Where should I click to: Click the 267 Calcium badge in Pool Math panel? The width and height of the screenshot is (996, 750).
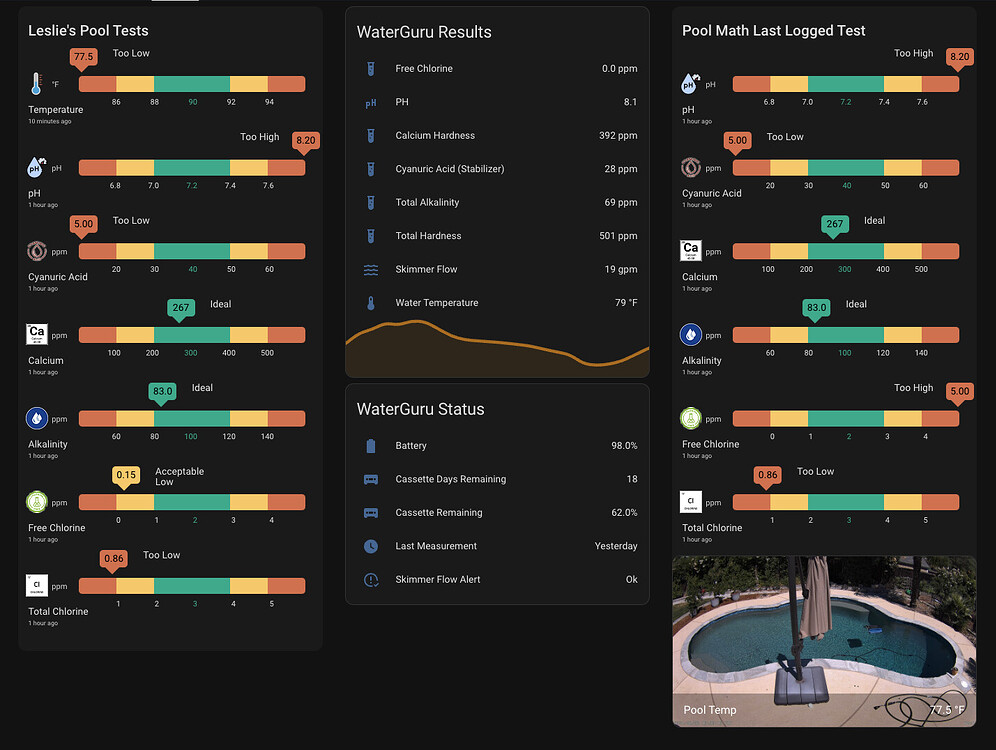point(835,224)
